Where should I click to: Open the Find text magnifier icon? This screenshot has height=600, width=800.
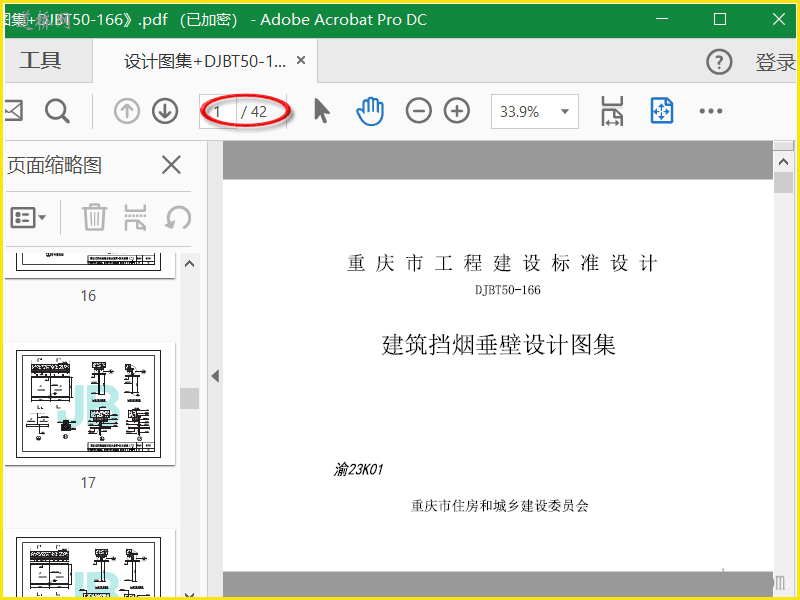coord(57,111)
